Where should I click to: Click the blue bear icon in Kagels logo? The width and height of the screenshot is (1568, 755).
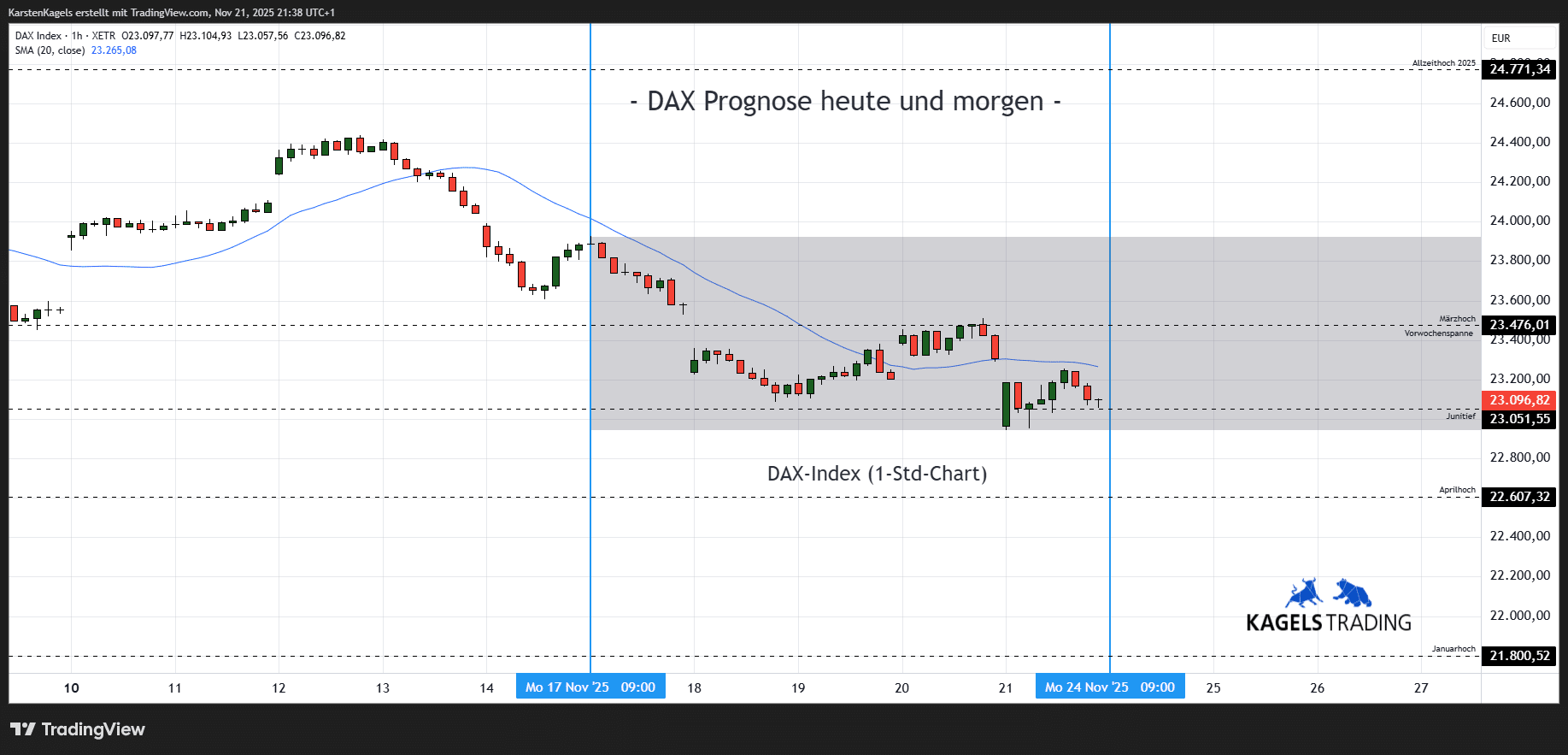[x=1353, y=593]
